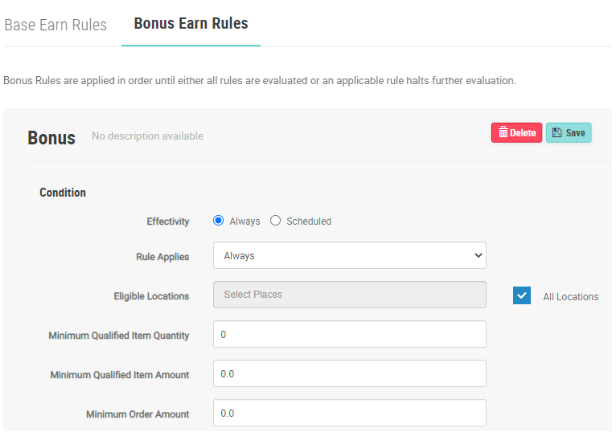Uncheck the All Locations checkbox

tap(521, 296)
